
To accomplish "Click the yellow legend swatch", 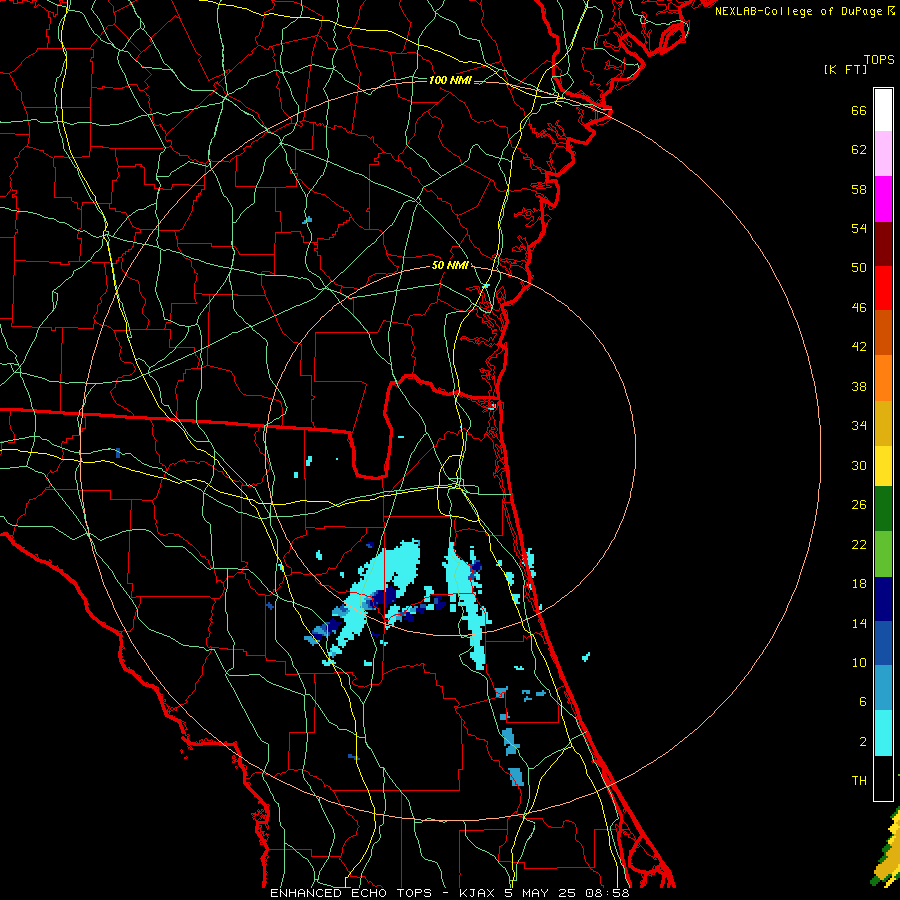I will [x=883, y=466].
